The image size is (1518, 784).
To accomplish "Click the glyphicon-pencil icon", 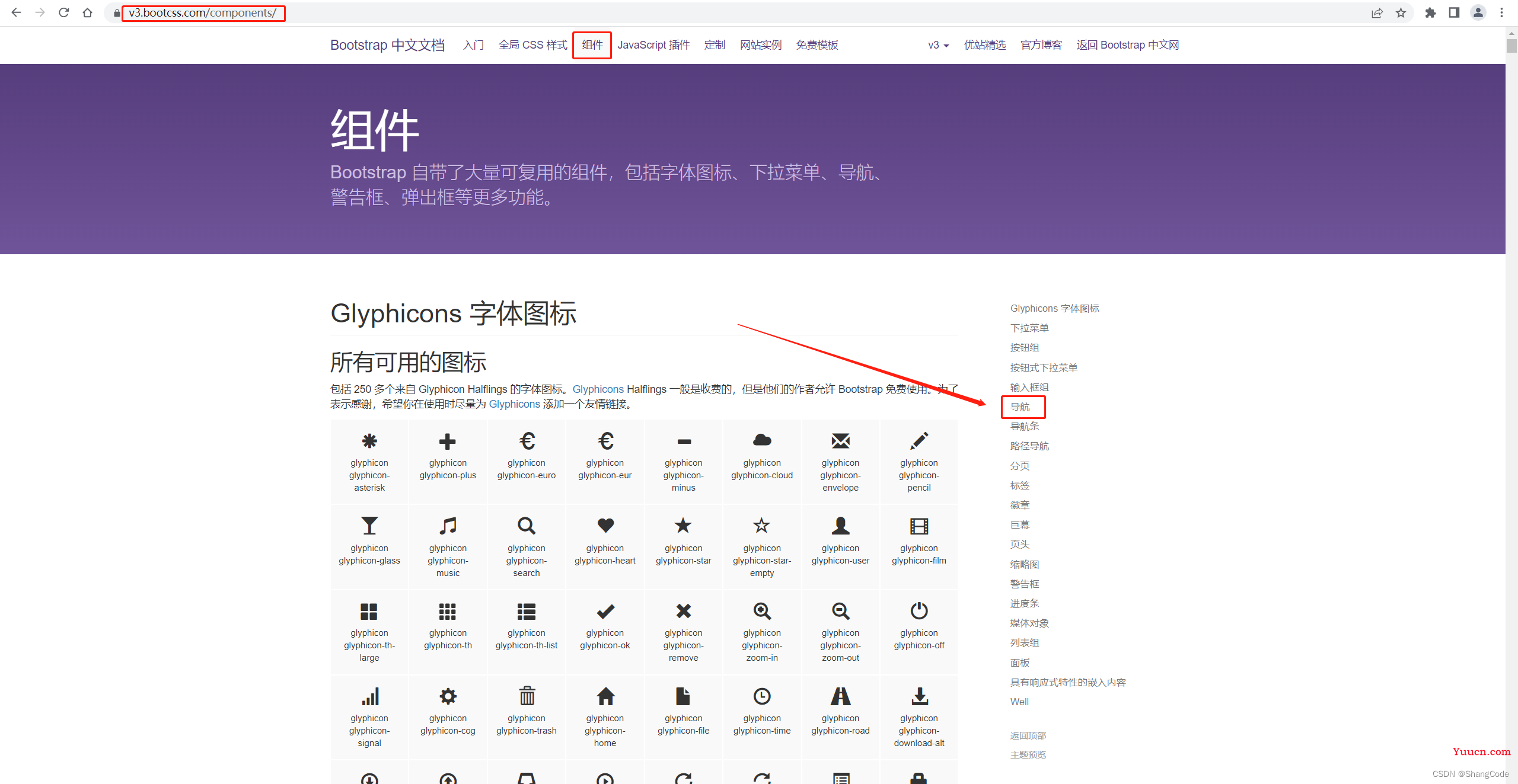I will click(919, 441).
